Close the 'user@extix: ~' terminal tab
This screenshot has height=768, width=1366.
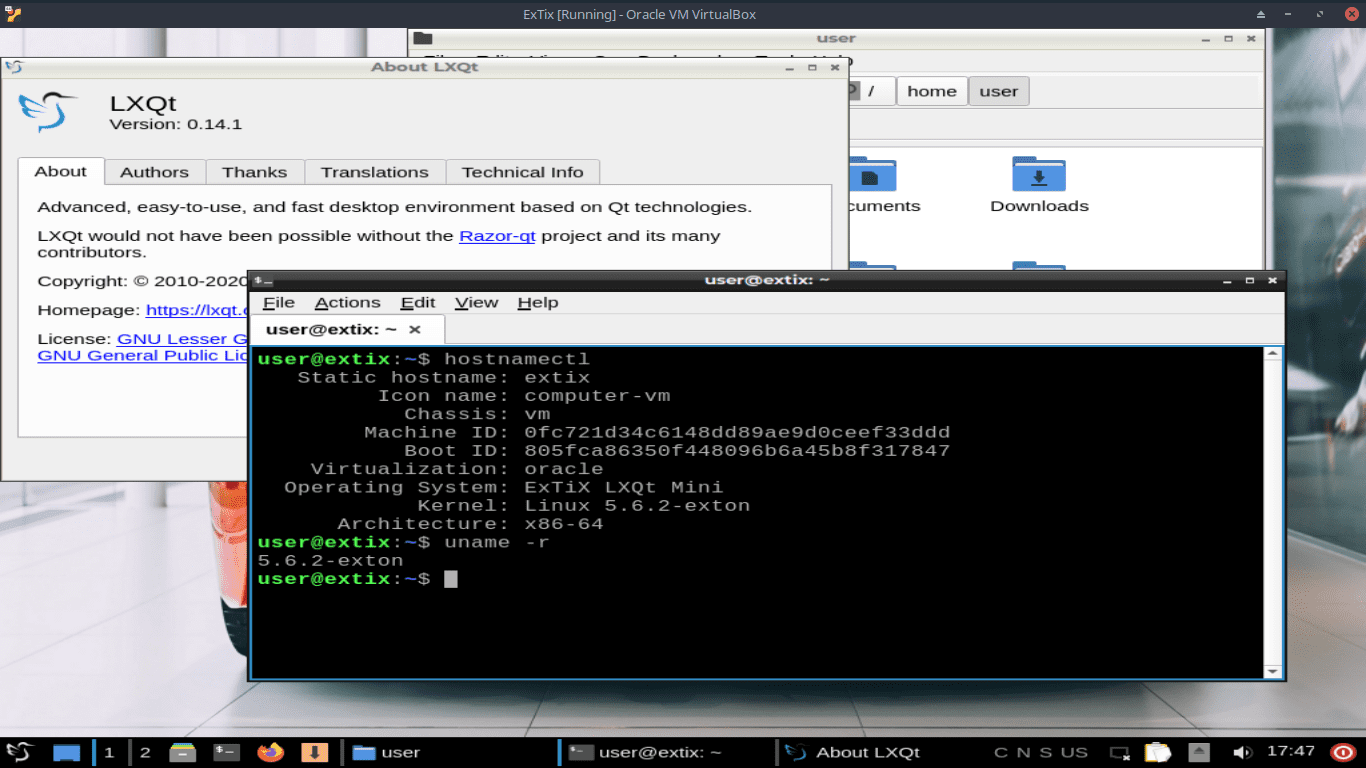(x=415, y=329)
